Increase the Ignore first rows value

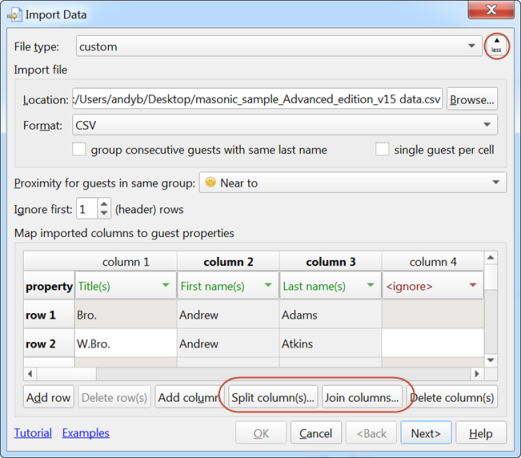pos(104,204)
